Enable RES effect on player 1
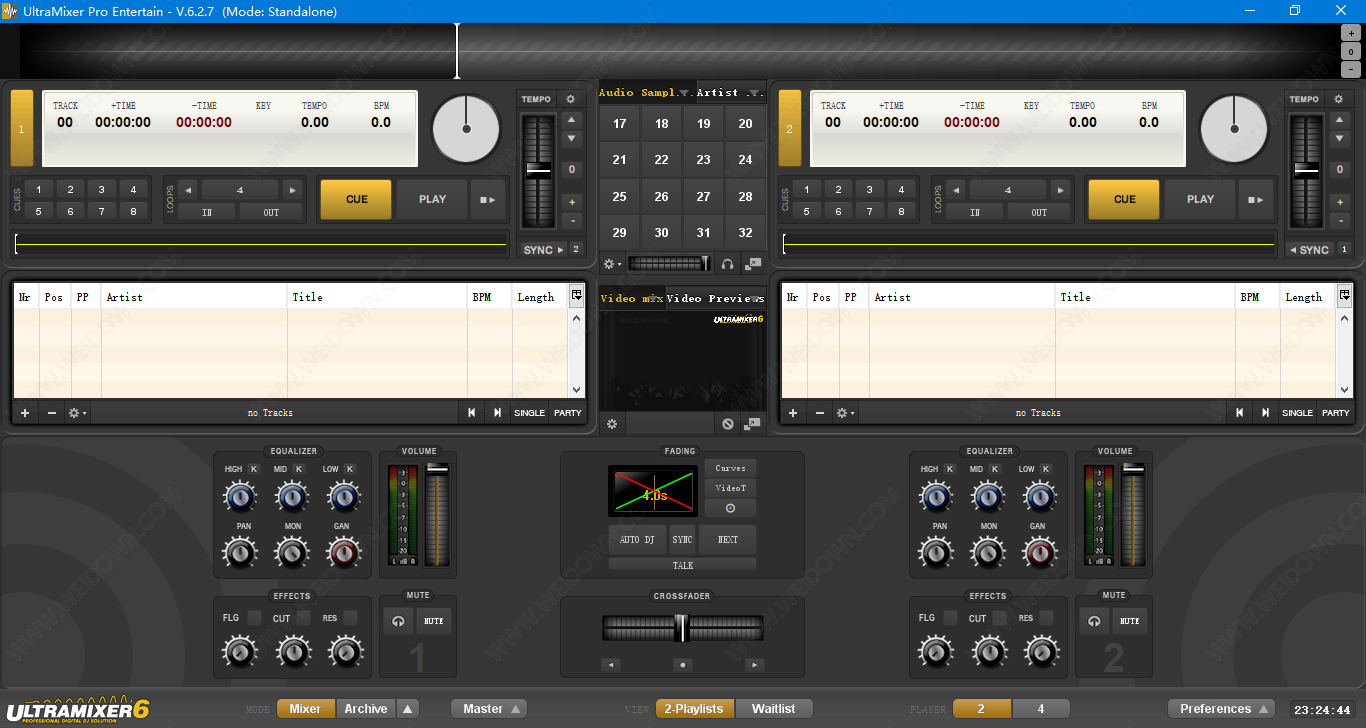Viewport: 1366px width, 728px height. pyautogui.click(x=350, y=618)
